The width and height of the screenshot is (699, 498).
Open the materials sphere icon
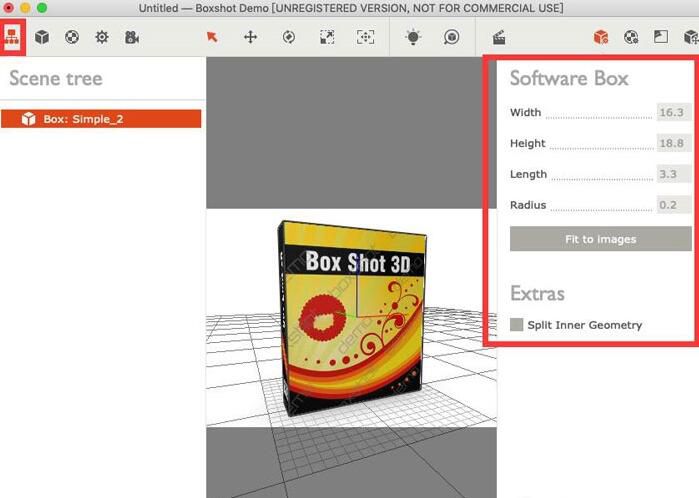pyautogui.click(x=72, y=37)
